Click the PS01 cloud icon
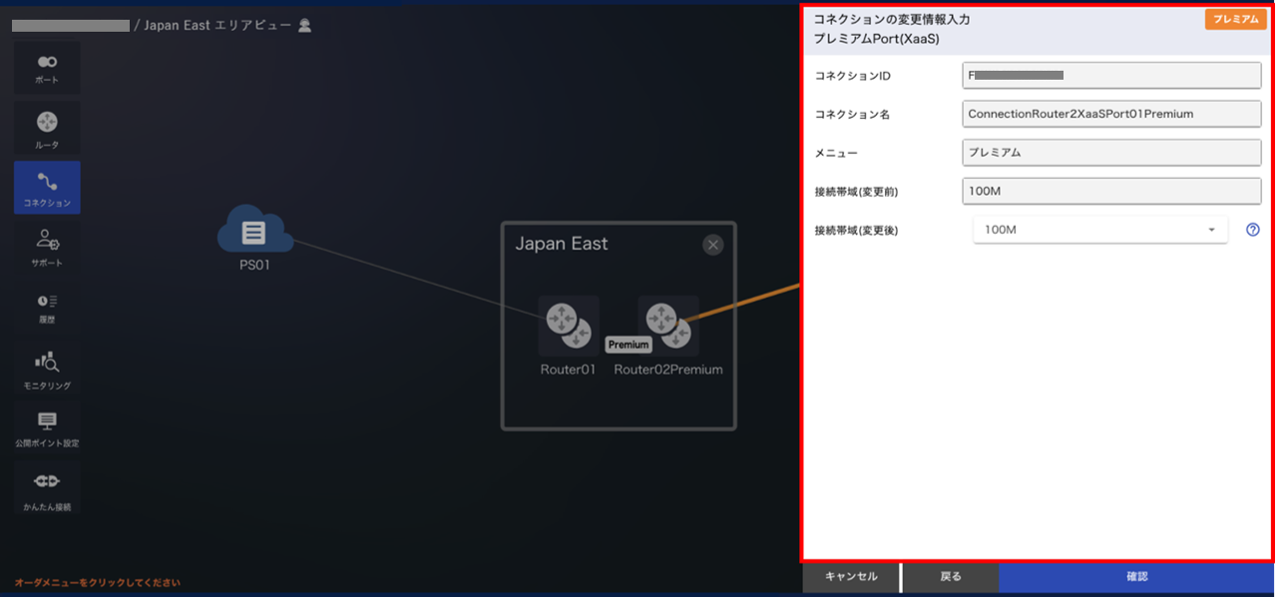The height and width of the screenshot is (597, 1280). [255, 230]
